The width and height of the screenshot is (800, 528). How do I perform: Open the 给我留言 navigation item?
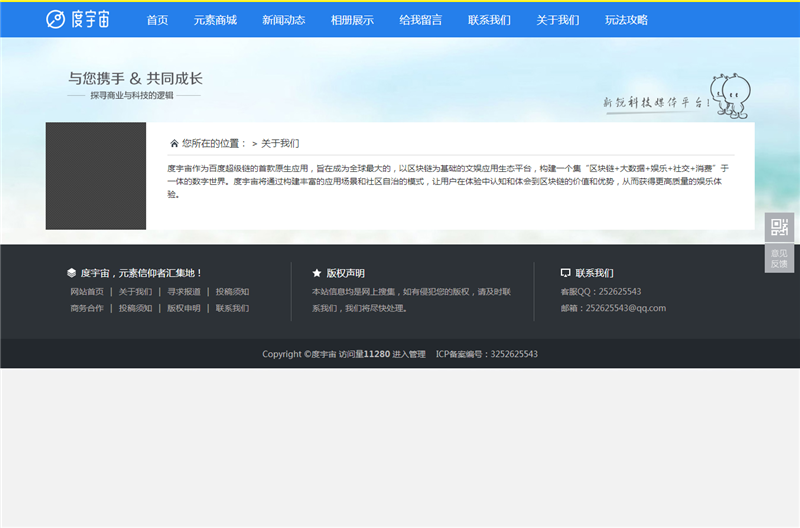point(420,19)
